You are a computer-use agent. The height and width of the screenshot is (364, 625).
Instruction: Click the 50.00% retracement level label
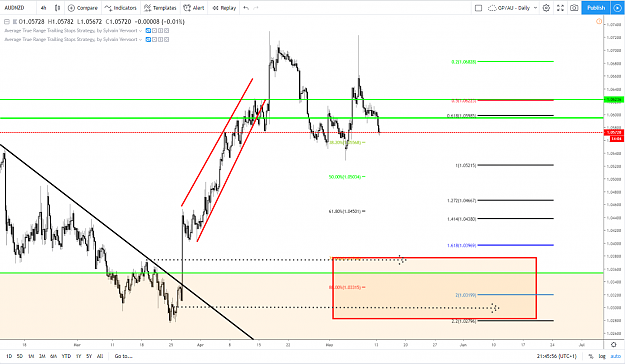tap(345, 177)
